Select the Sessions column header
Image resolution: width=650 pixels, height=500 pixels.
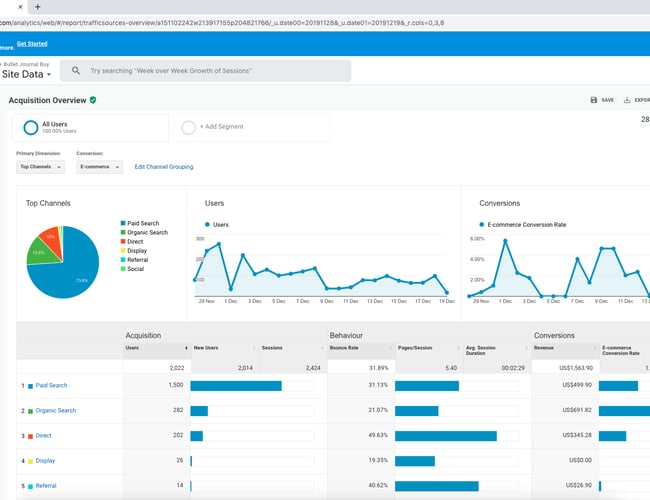tap(272, 348)
